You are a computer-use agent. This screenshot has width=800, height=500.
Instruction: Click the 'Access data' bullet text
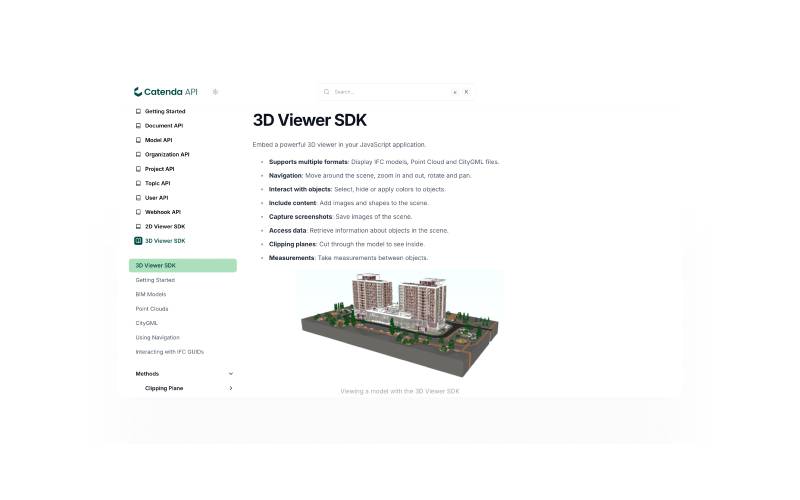358,231
